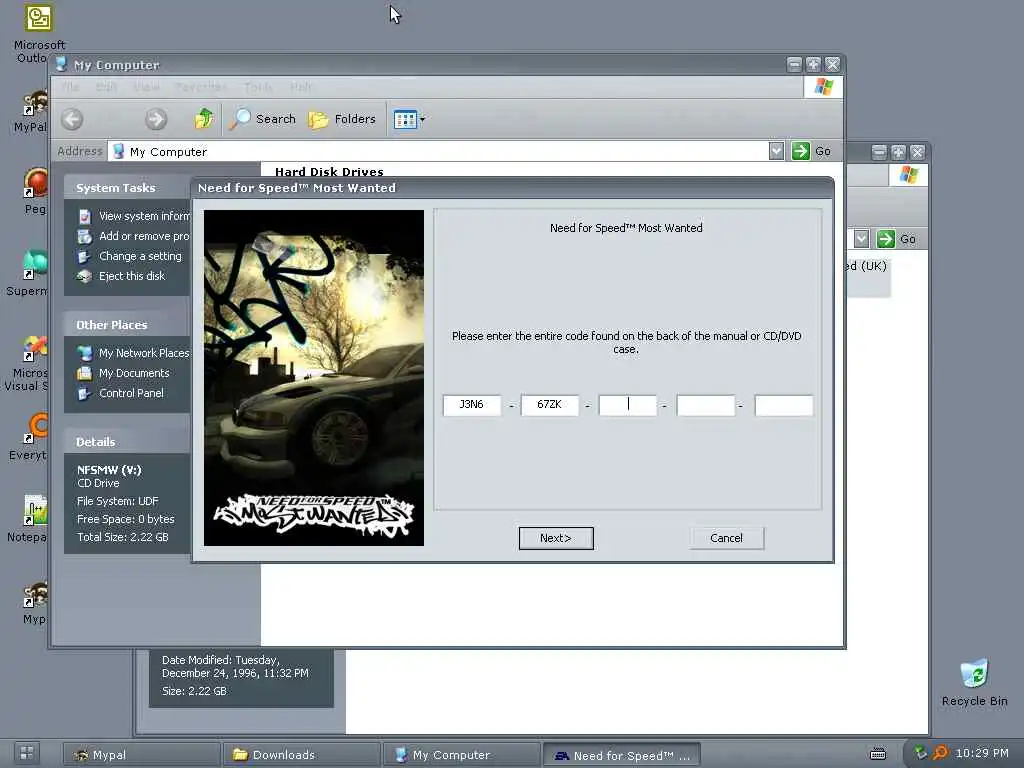1024x768 pixels.
Task: Switch to My Computer taskbar button
Action: 461,755
